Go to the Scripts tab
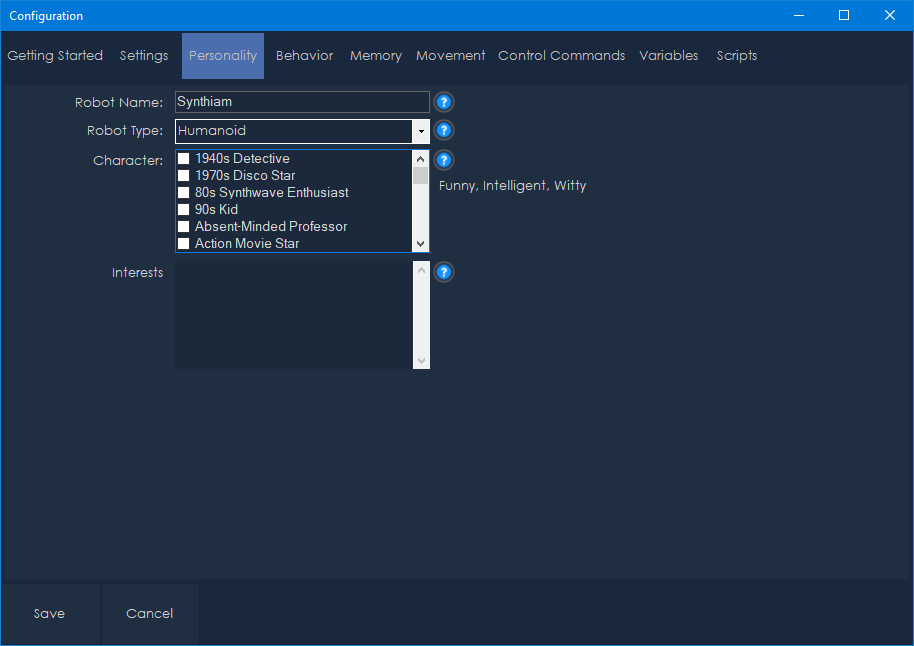Screen dimensions: 914x646 736,56
